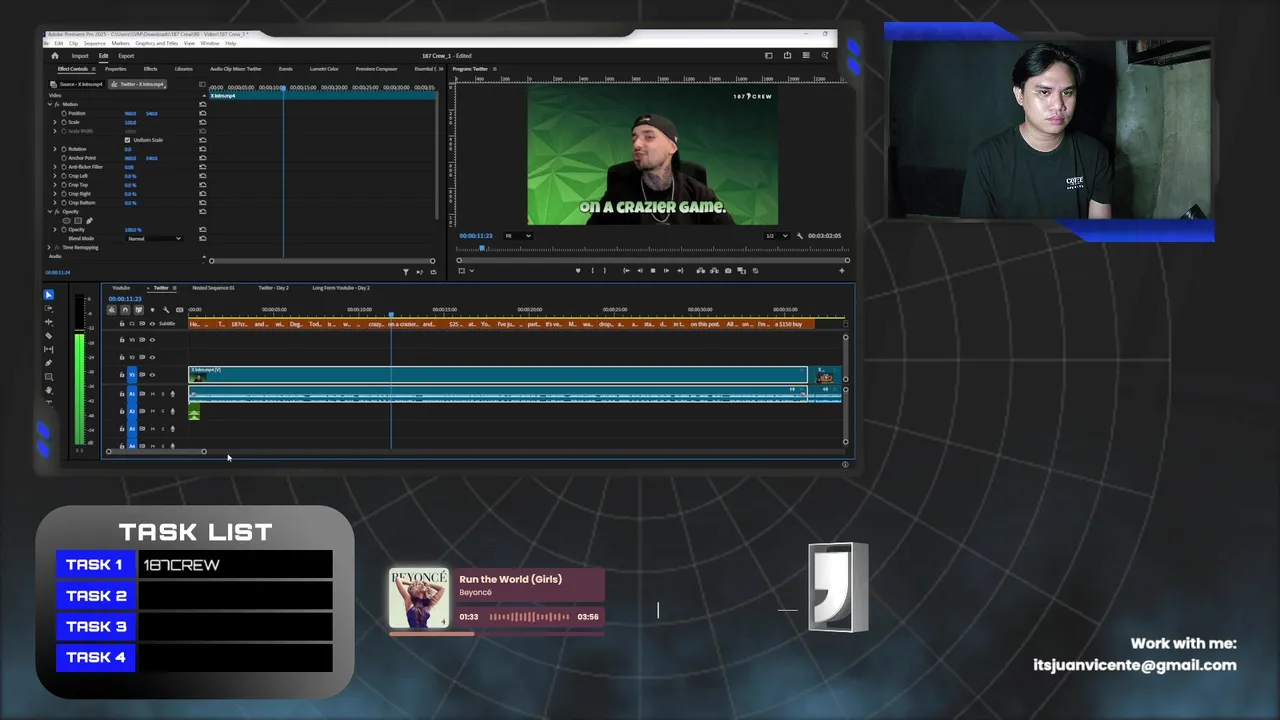Toggle Subtitle track visibility eye
Image resolution: width=1280 pixels, height=720 pixels.
pyautogui.click(x=152, y=324)
